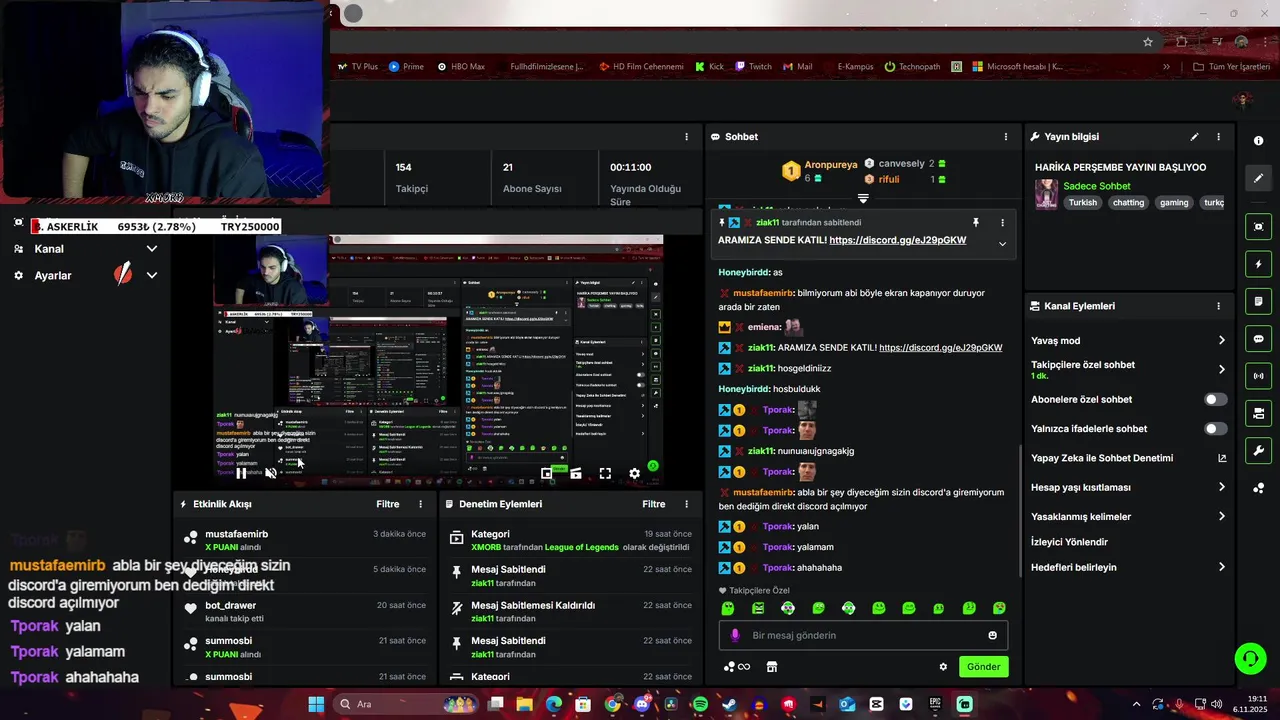Open chat settings gear icon
Image resolution: width=1280 pixels, height=720 pixels.
943,667
